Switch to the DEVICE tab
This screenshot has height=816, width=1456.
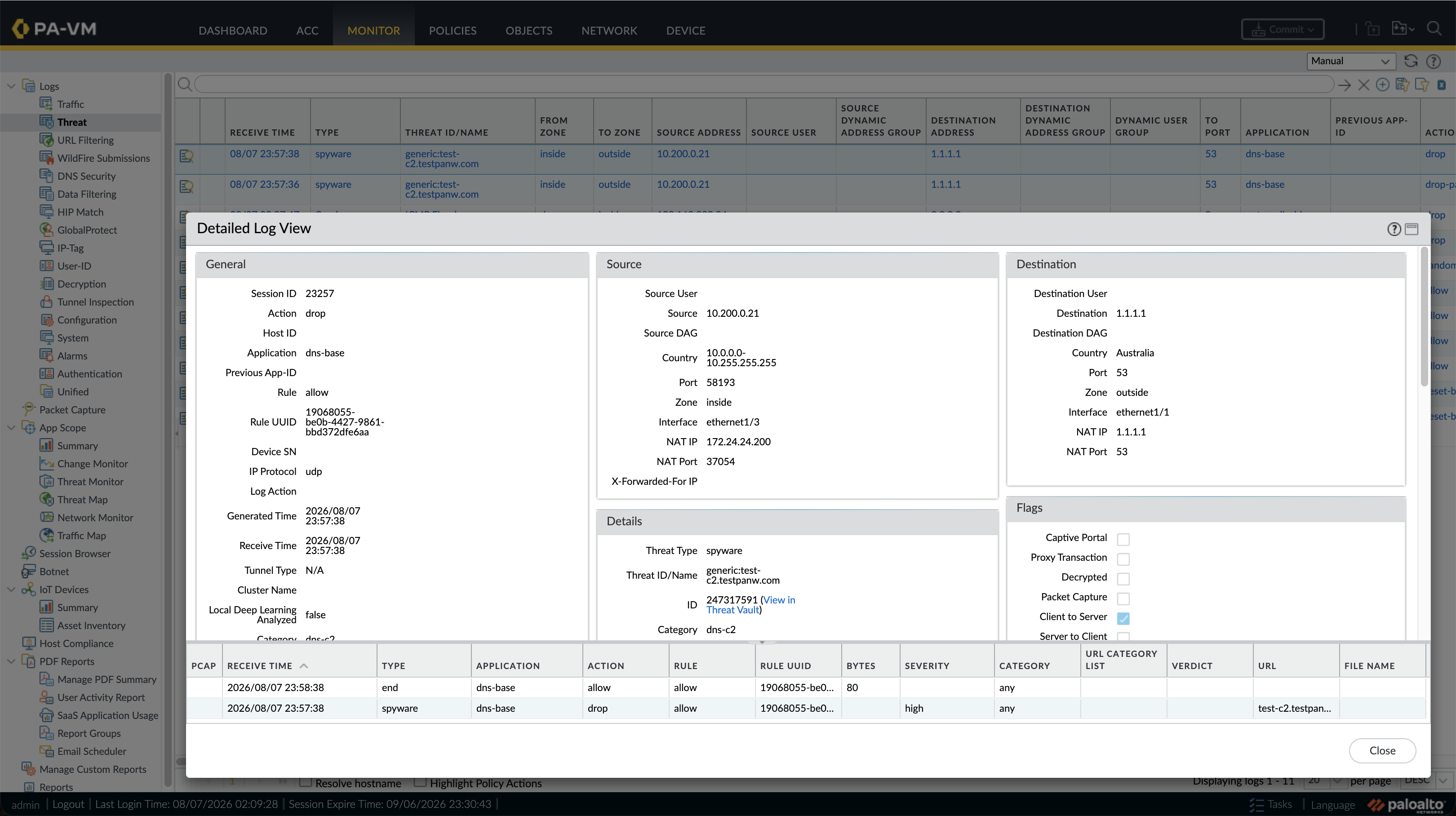tap(686, 31)
